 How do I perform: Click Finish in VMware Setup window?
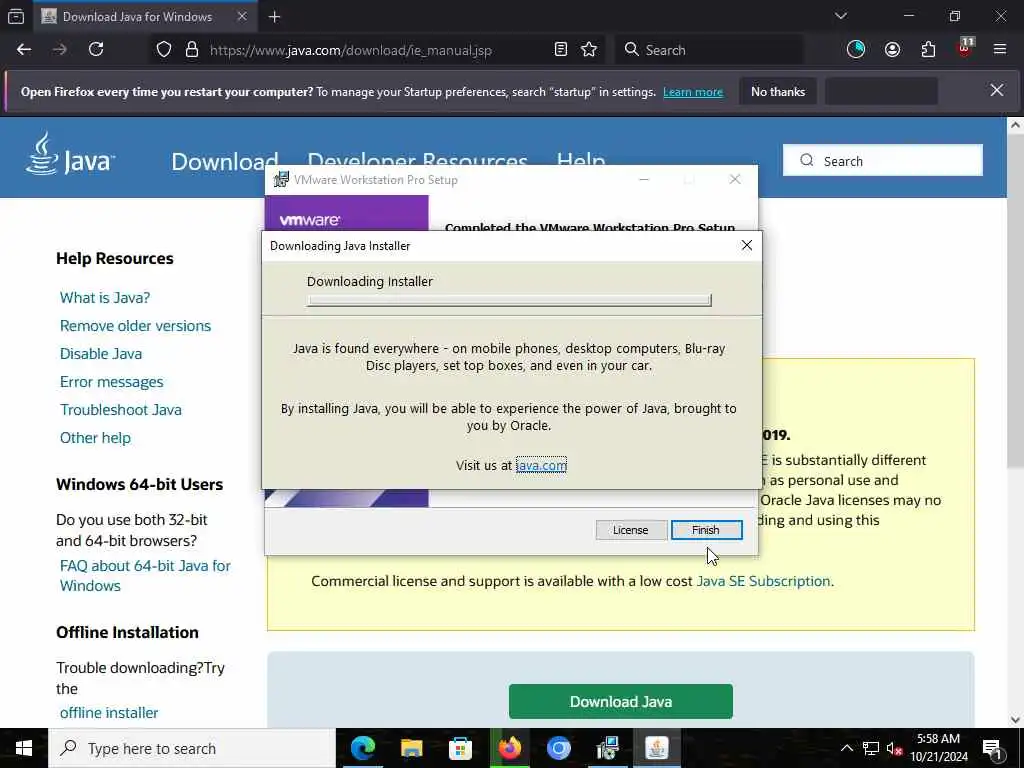tap(706, 530)
